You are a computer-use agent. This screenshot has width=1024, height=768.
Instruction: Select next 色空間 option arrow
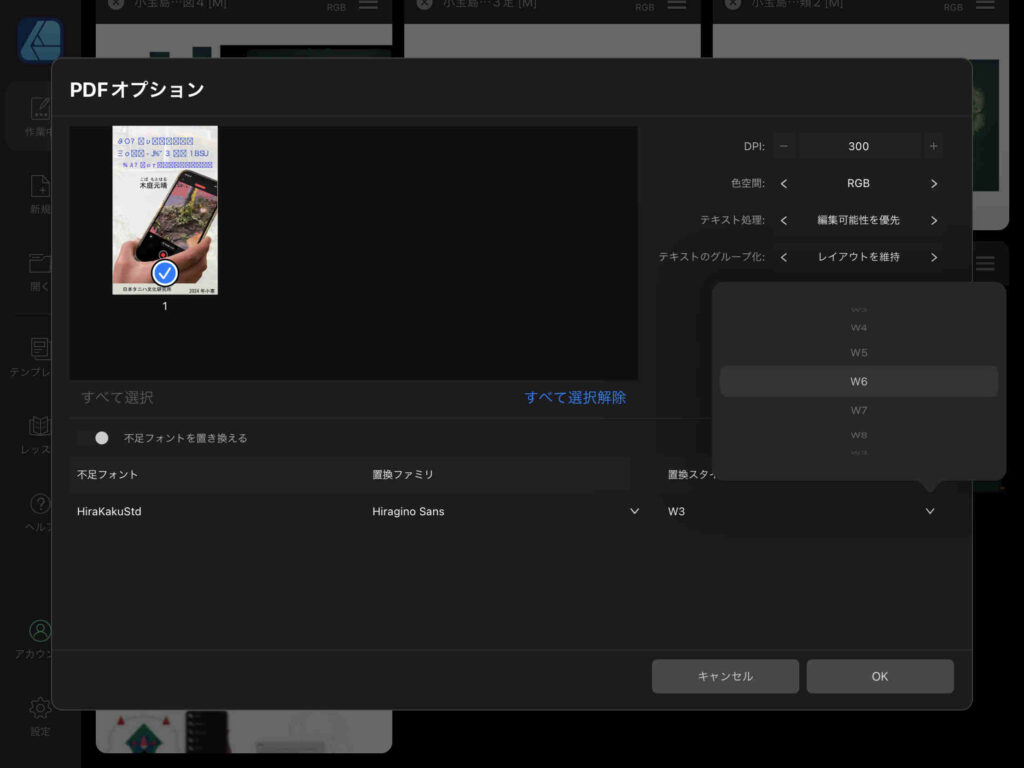click(x=933, y=184)
